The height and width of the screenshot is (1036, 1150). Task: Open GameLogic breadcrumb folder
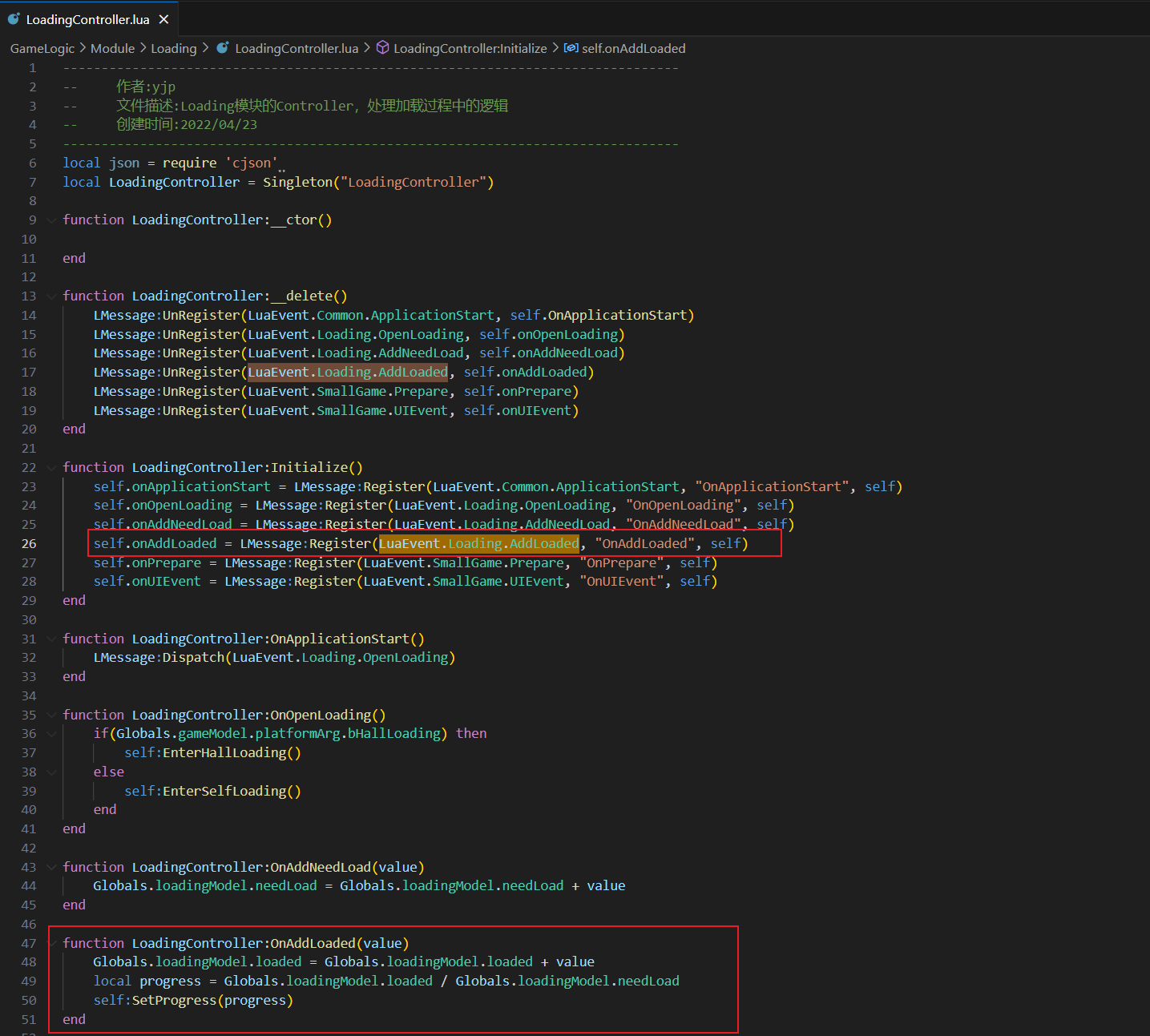42,48
